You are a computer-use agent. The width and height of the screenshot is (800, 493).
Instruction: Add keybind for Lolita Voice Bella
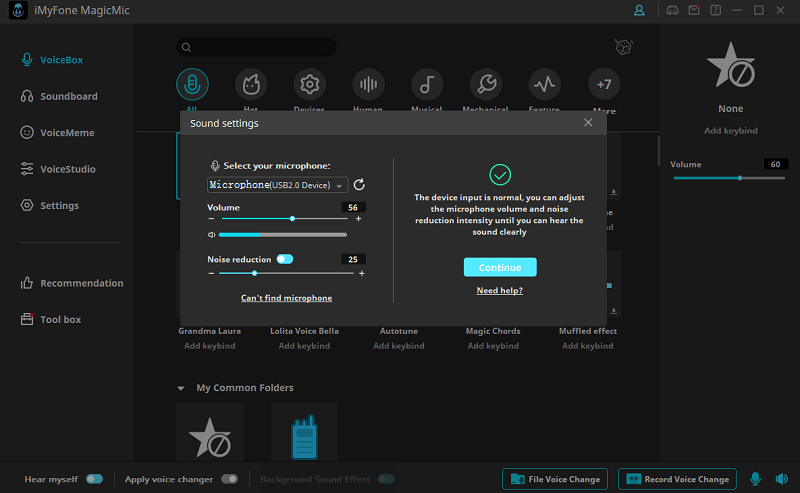point(304,346)
